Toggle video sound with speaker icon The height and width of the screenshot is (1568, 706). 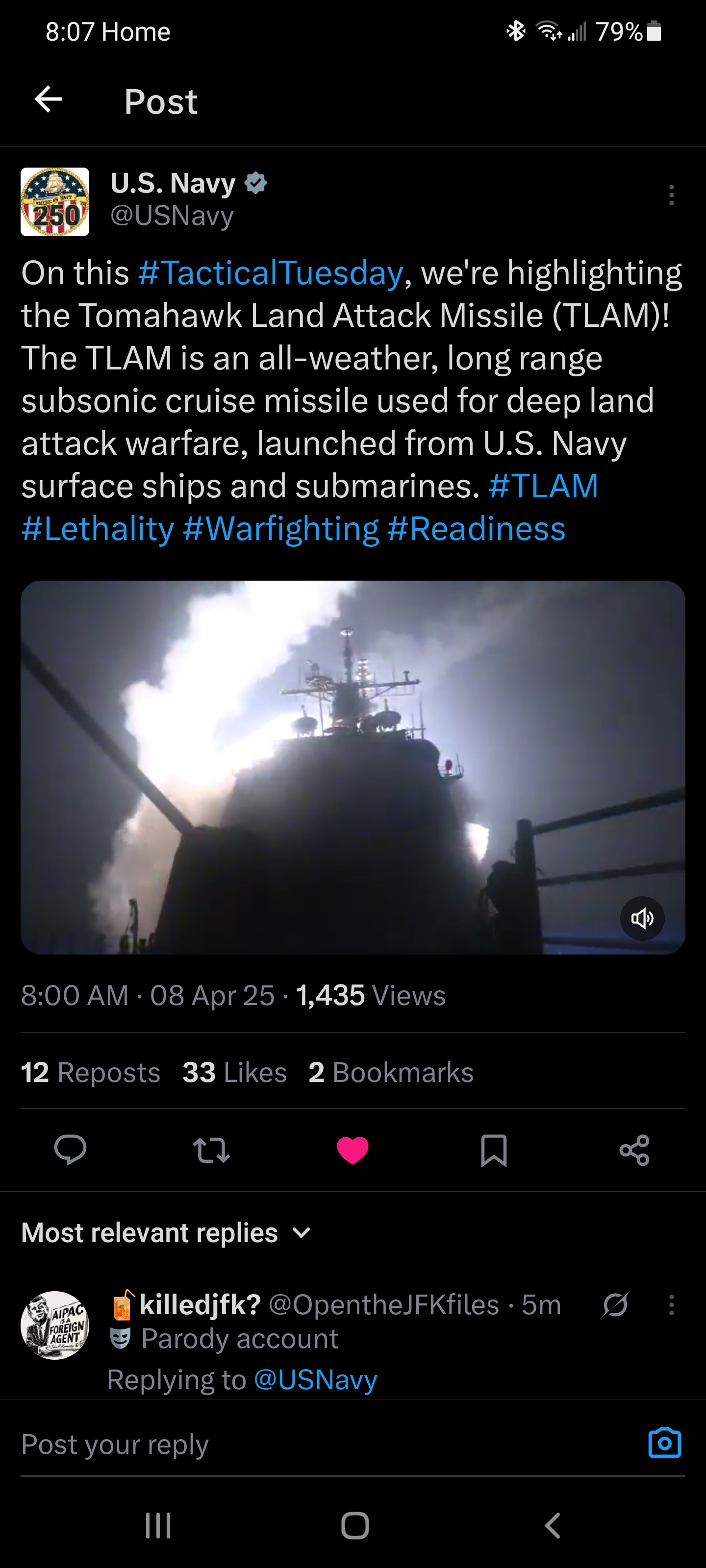[x=642, y=918]
